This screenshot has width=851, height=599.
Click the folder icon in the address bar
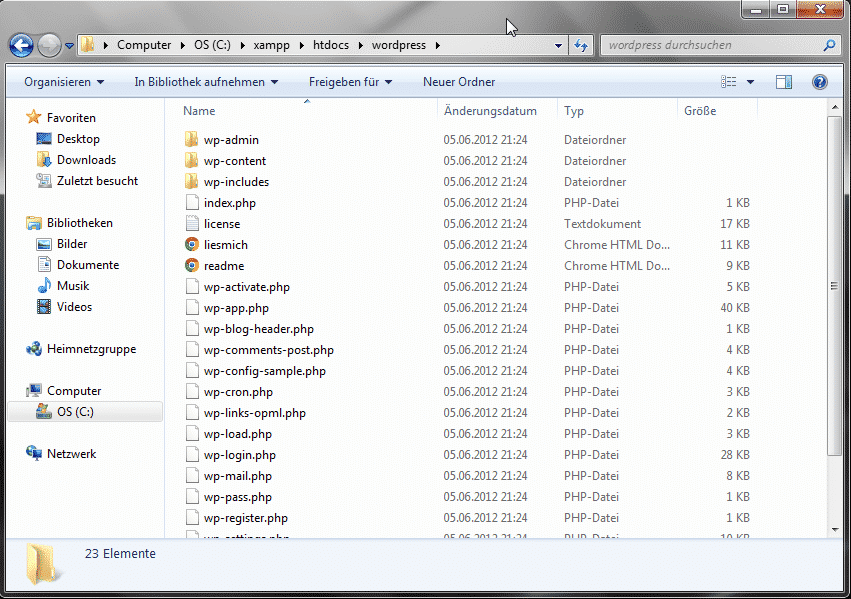88,45
